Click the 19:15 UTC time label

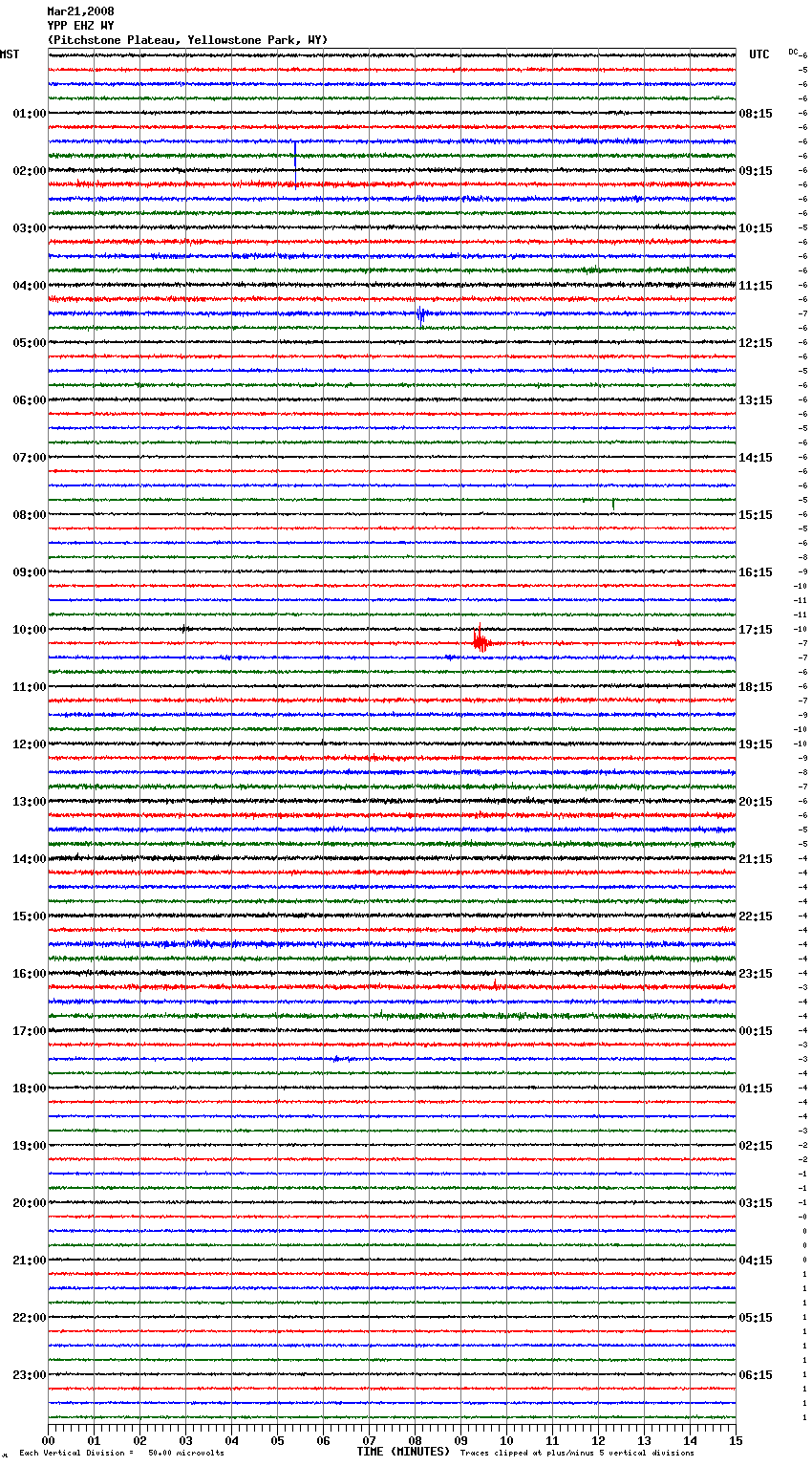[756, 744]
